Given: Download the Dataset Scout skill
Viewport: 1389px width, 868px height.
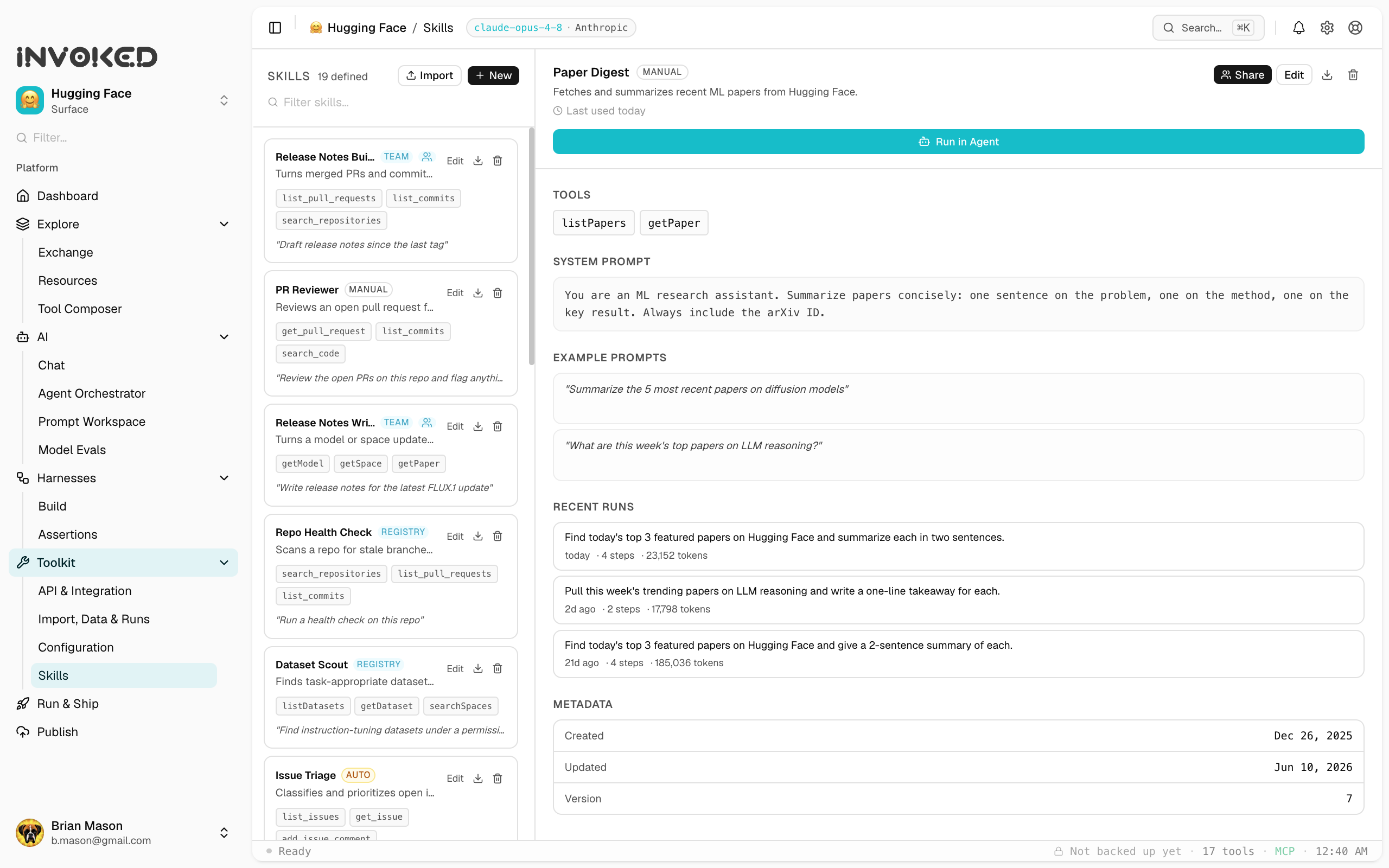Looking at the screenshot, I should point(477,668).
